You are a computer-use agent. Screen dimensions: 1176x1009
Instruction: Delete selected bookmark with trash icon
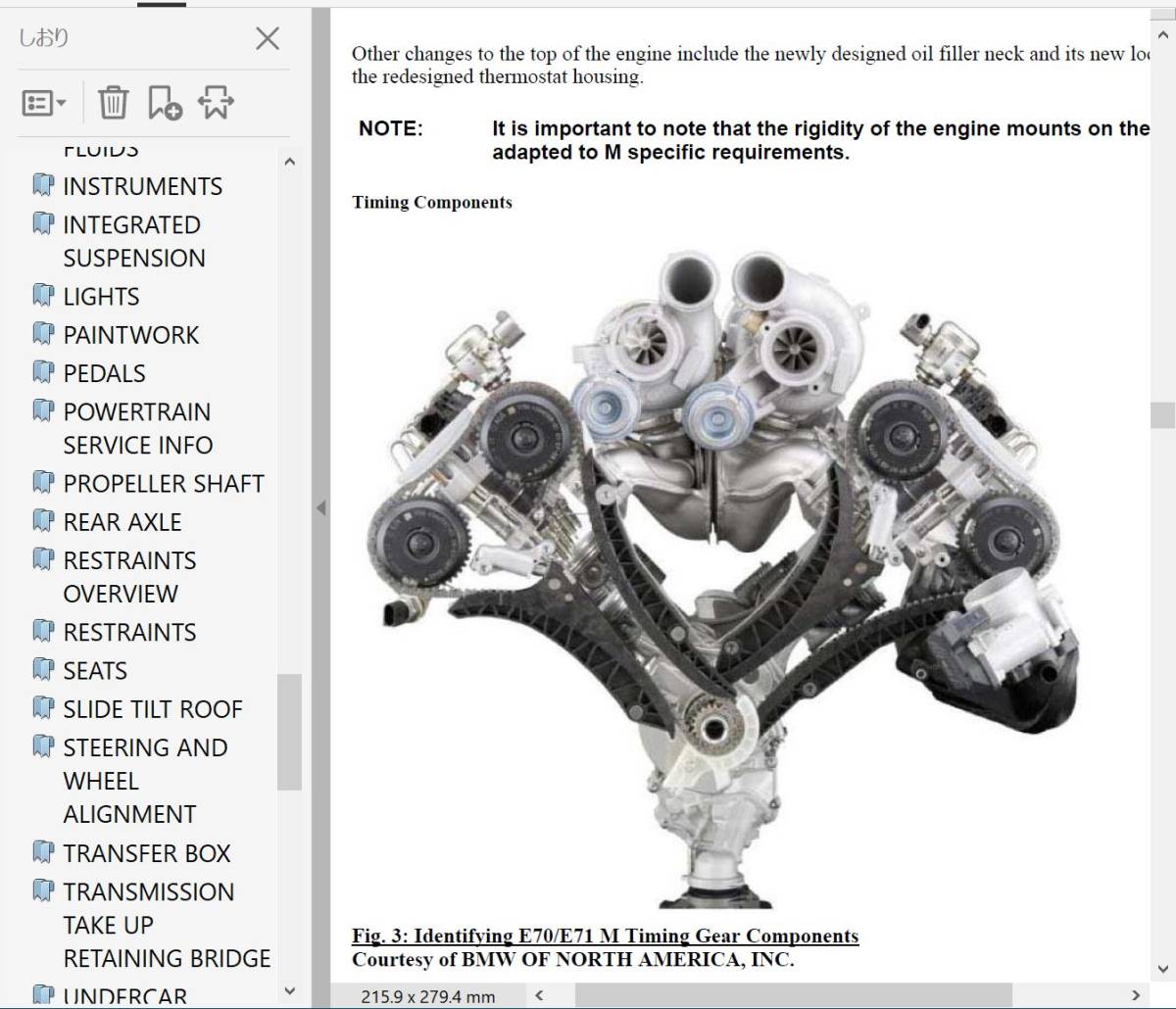click(x=113, y=102)
